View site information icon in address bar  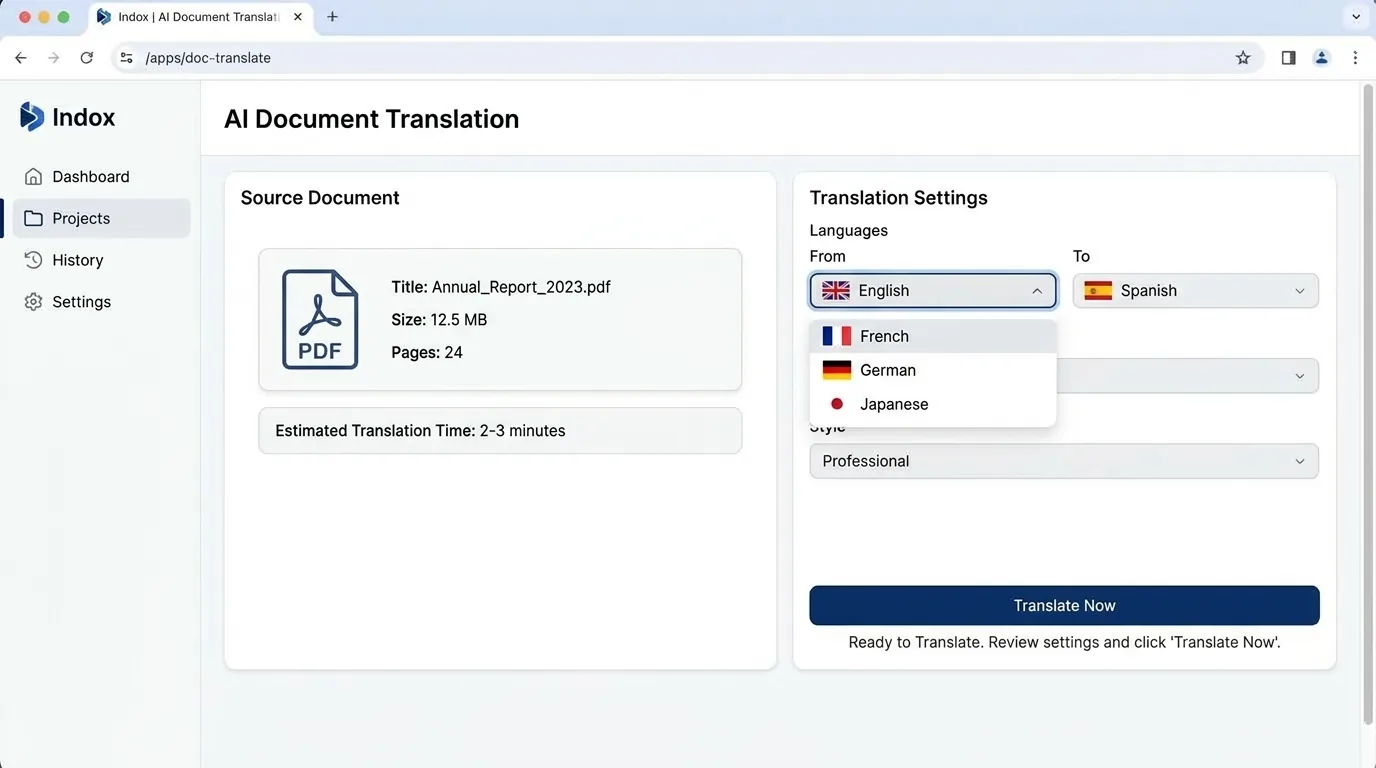click(x=126, y=58)
